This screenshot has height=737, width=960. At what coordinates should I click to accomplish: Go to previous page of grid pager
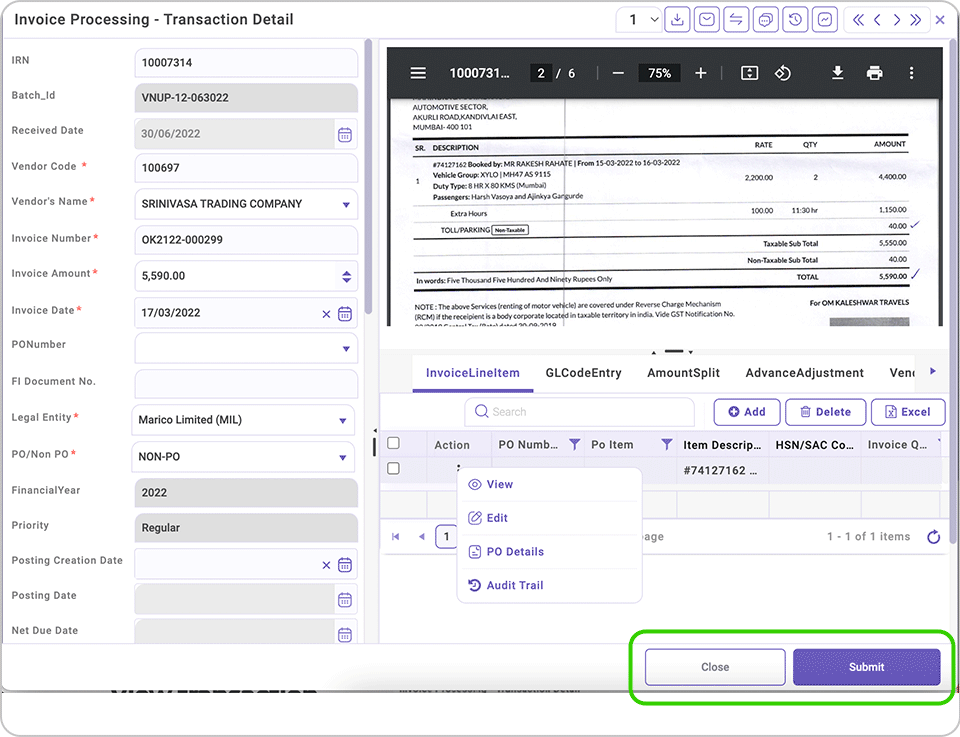[x=421, y=537]
